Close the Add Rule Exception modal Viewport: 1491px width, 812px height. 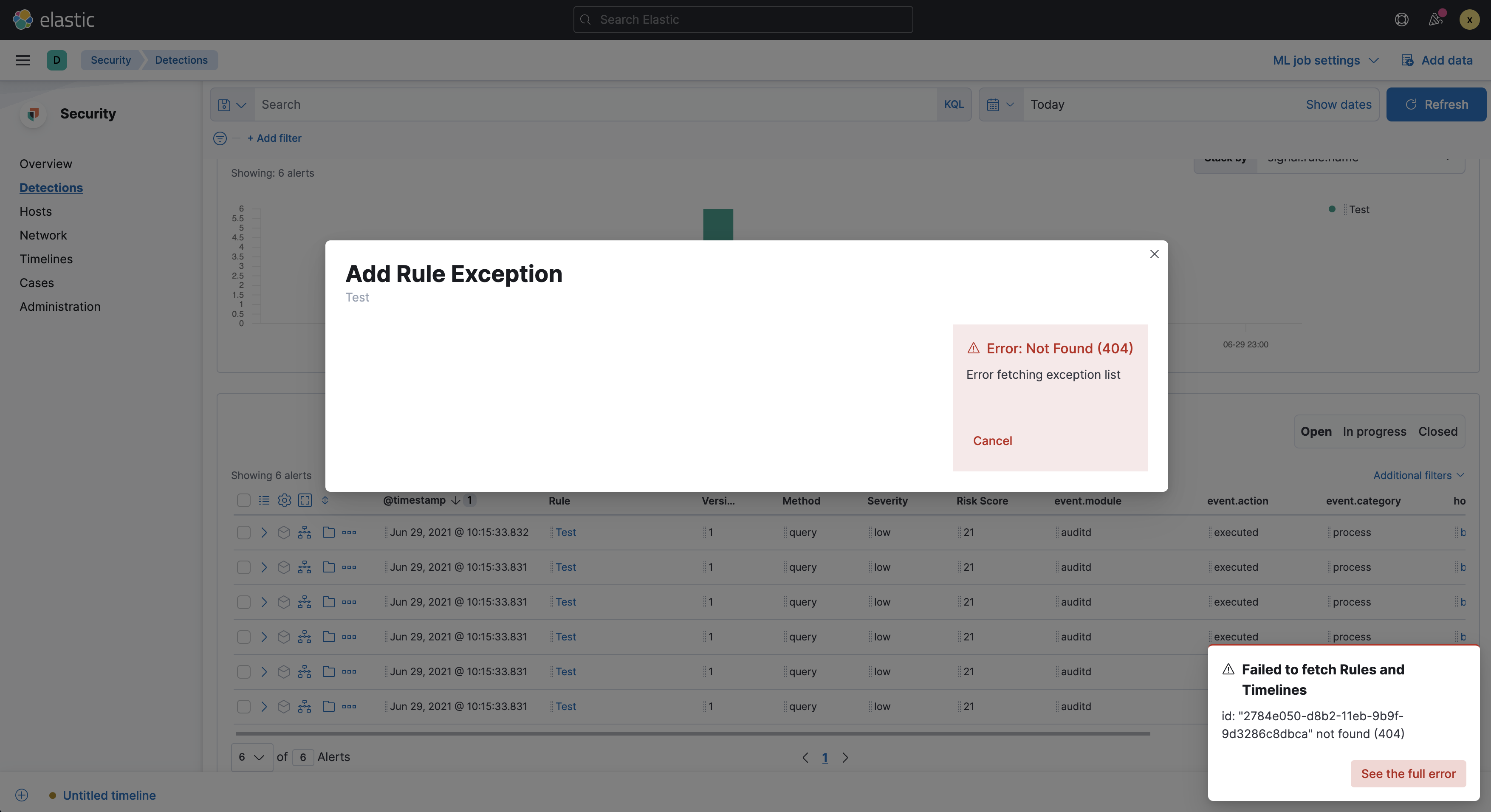(x=1154, y=254)
